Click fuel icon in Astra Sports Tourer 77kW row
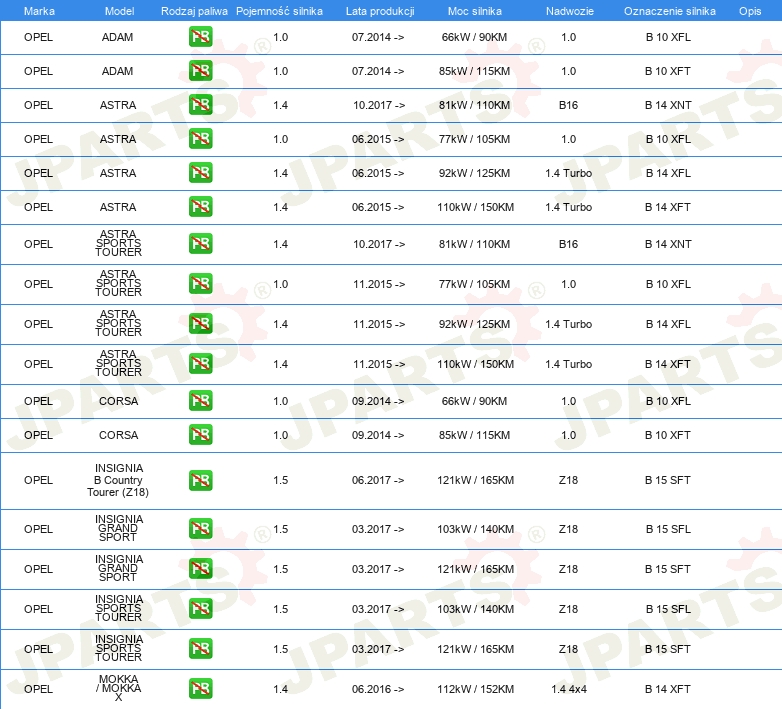Viewport: 782px width, 709px height. coord(200,284)
